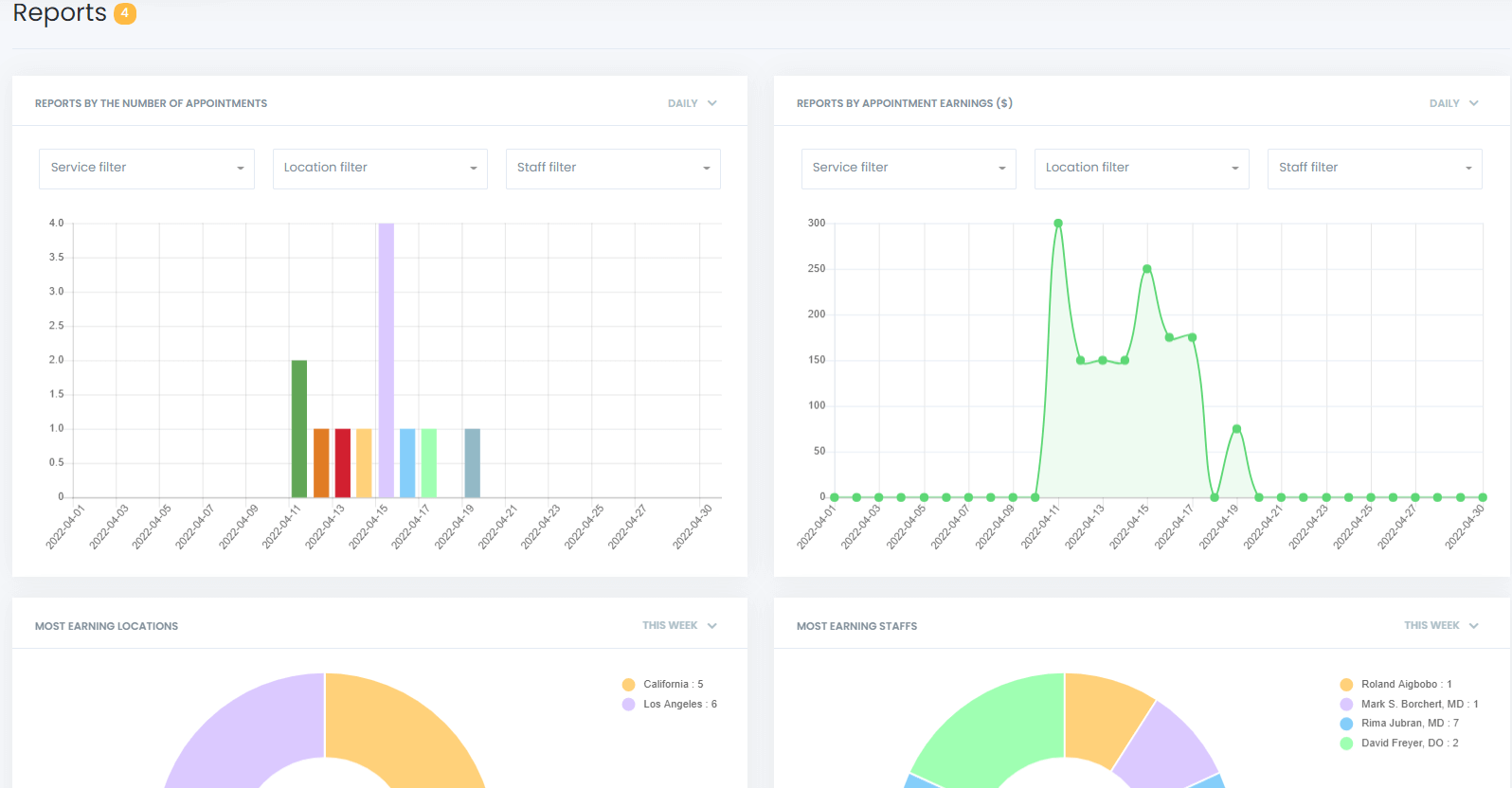Click the tall lavender bar reaching 4.0
The image size is (1512, 788).
387,360
